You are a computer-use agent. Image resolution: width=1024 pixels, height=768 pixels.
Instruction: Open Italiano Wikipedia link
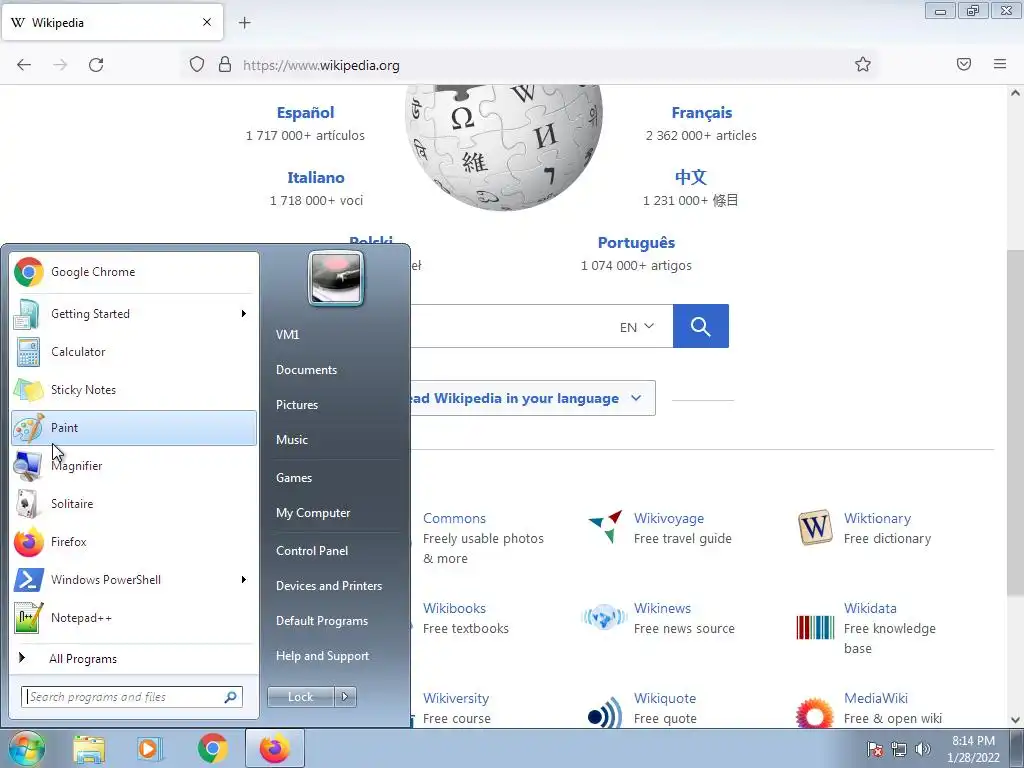[316, 178]
